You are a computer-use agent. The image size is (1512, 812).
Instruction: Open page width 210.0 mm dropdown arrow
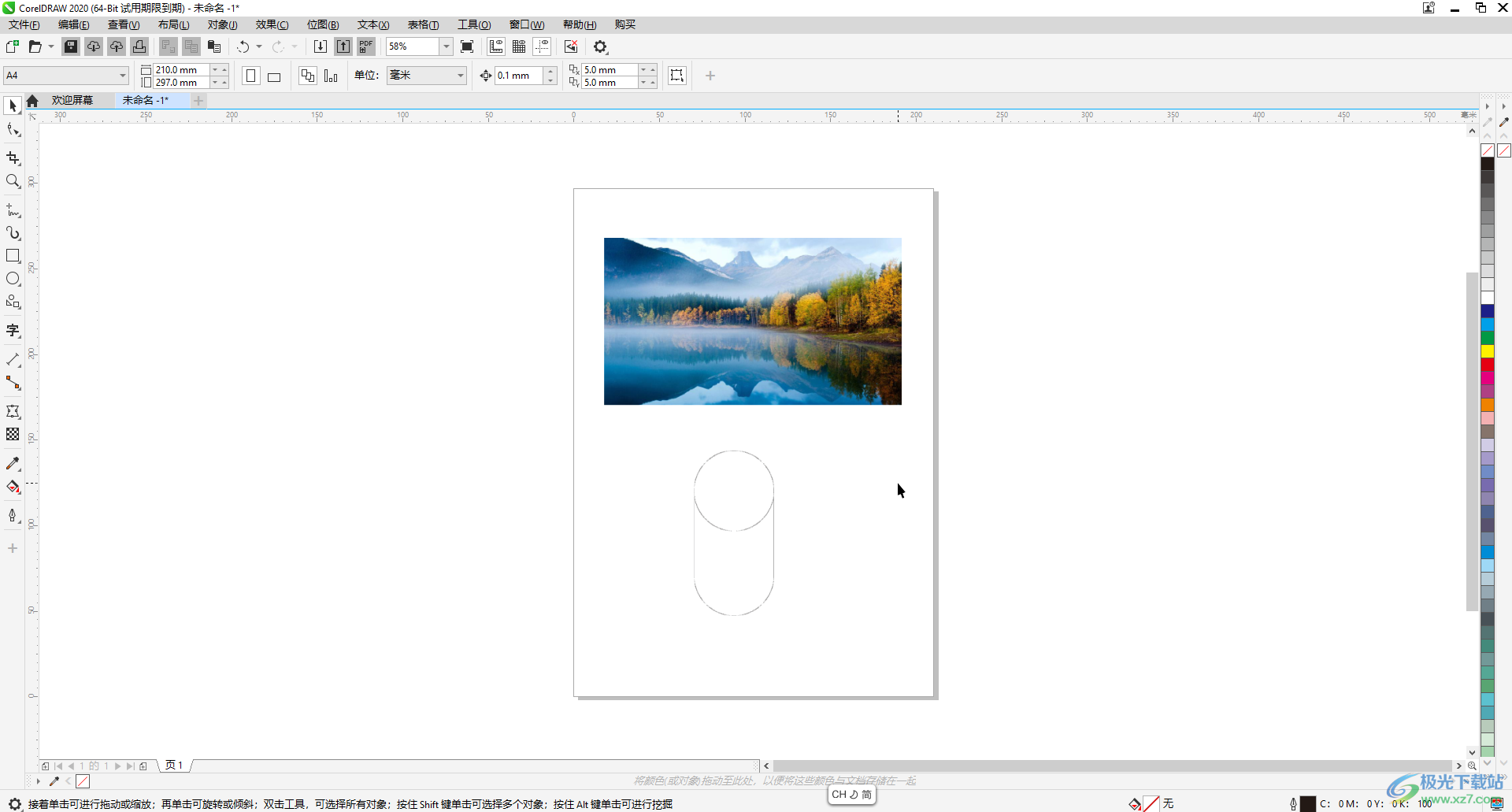click(x=214, y=70)
